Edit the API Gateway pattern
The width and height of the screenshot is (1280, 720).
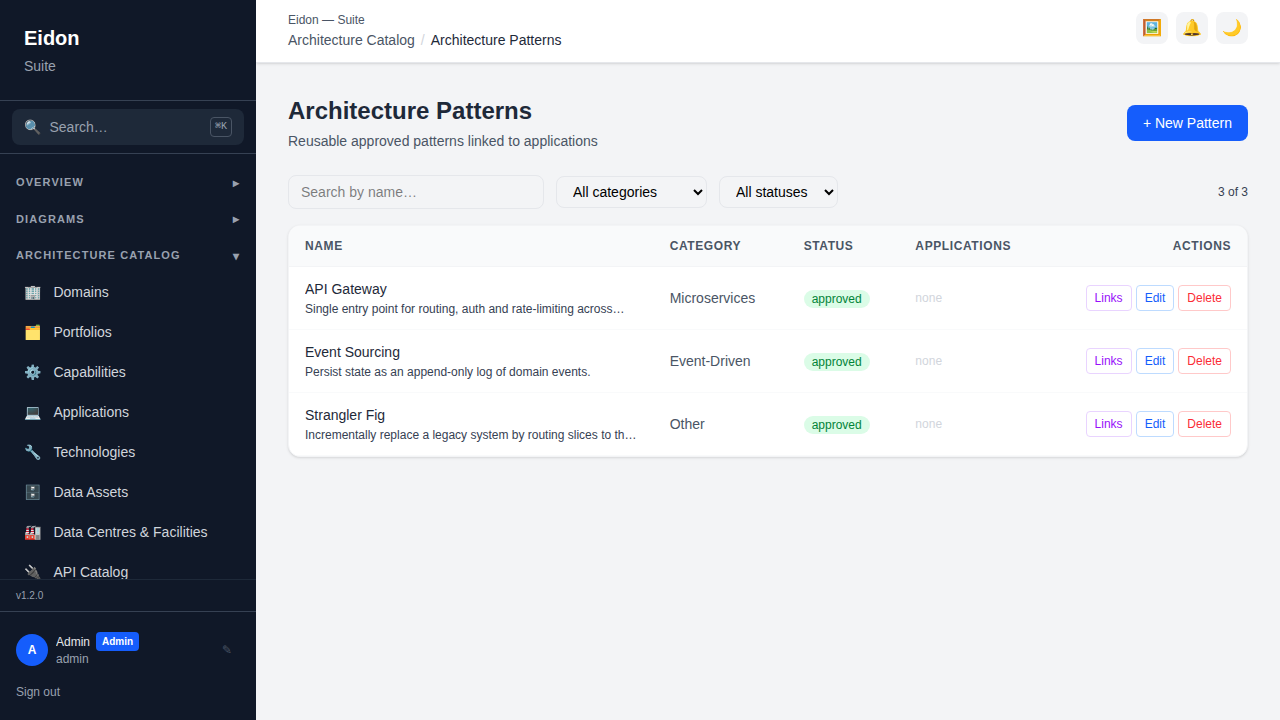[1155, 298]
